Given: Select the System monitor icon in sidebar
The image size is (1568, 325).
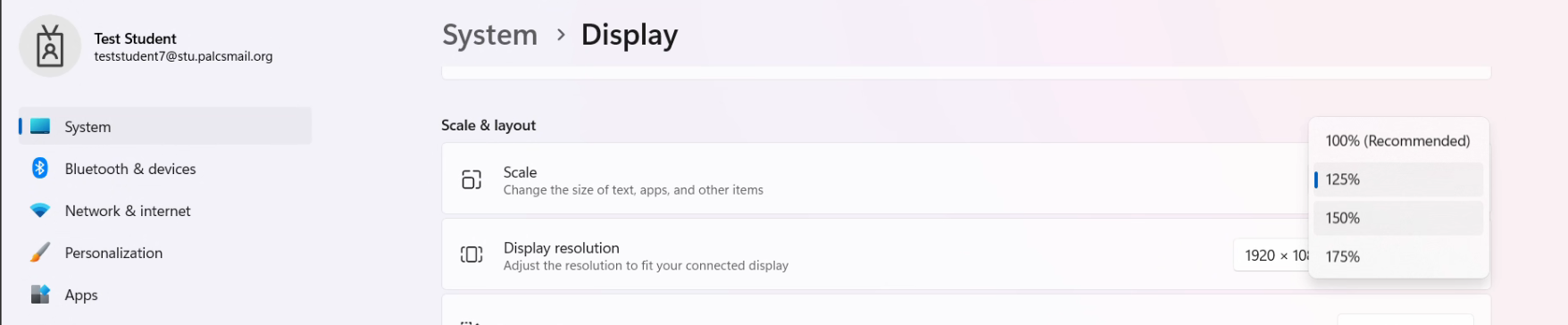Looking at the screenshot, I should (x=40, y=126).
